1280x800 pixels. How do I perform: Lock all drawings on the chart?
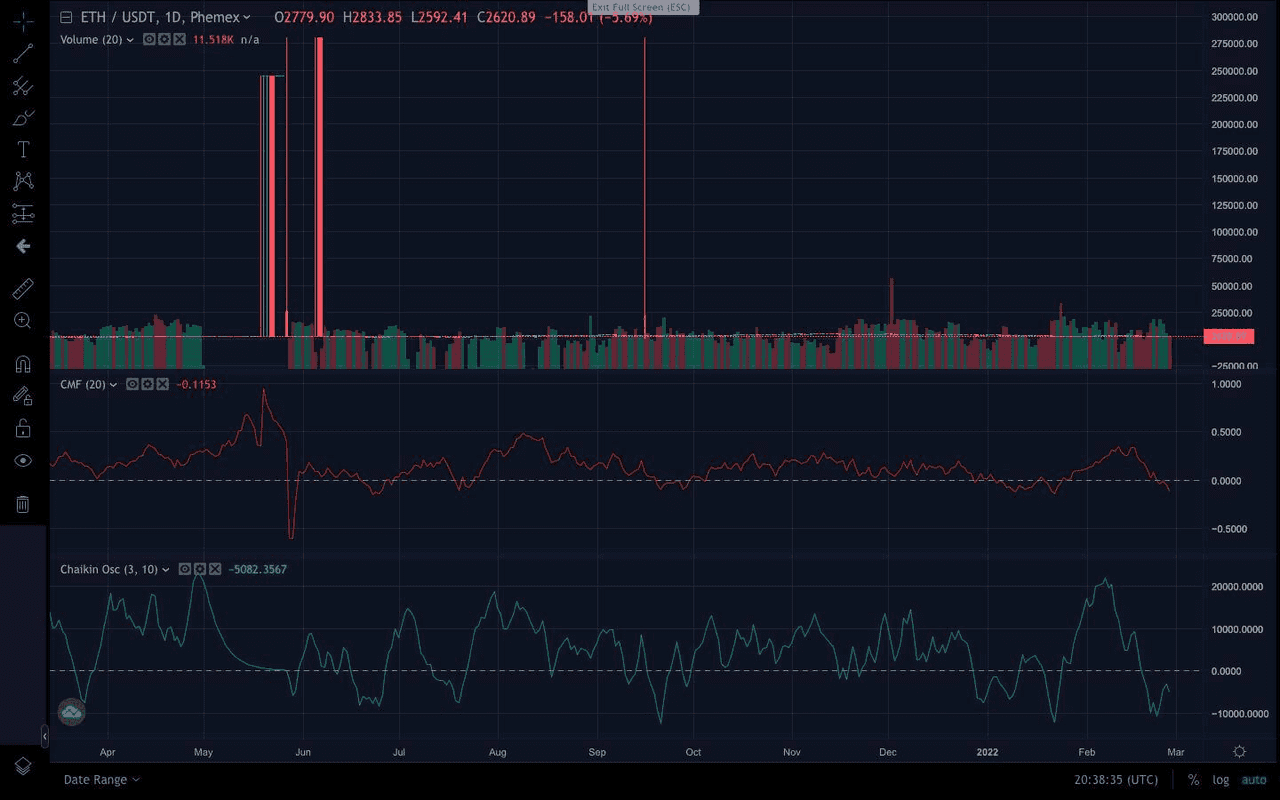point(22,428)
